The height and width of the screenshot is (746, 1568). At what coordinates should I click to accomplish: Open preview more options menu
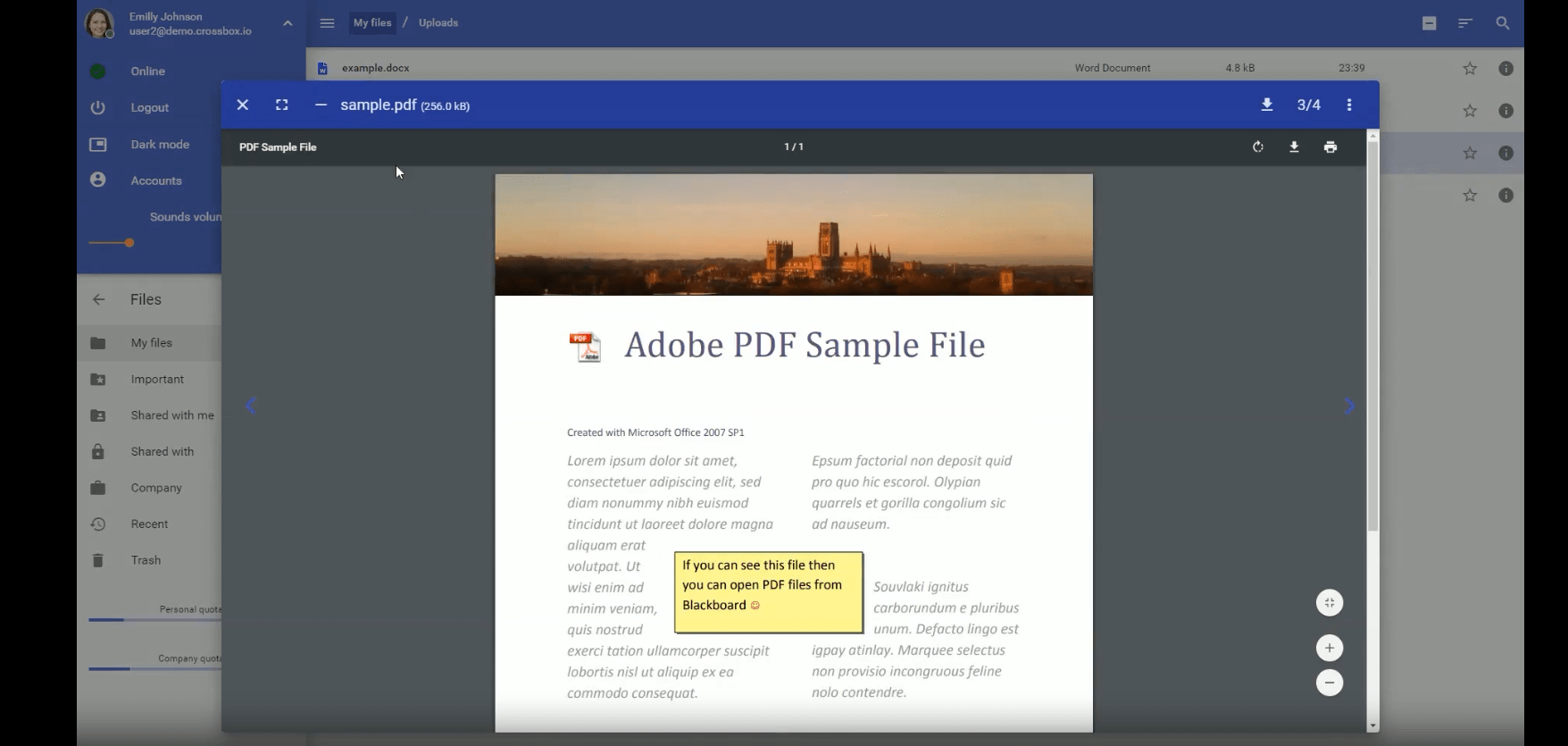(1349, 105)
